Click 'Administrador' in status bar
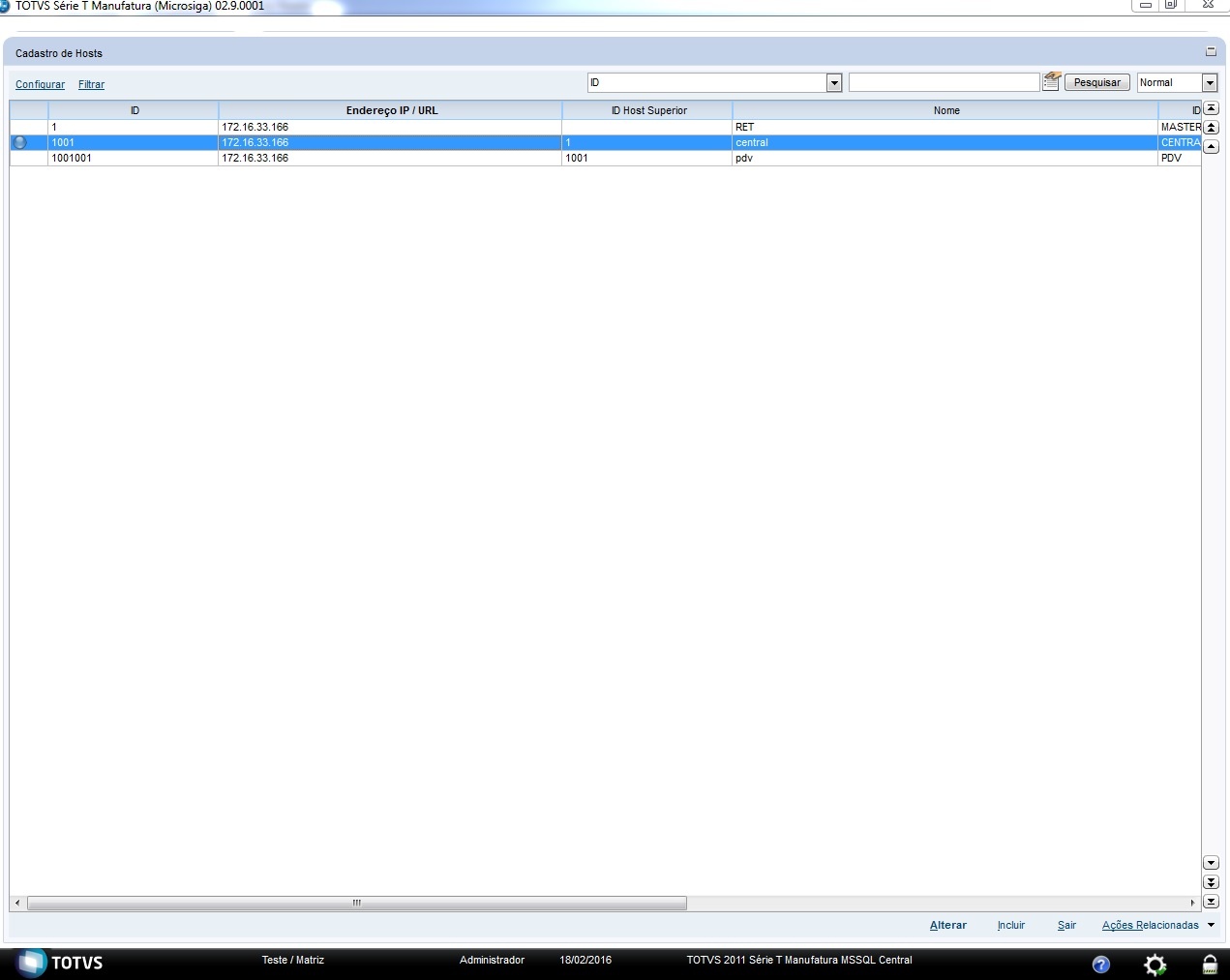Screen dimensions: 1230x980 coord(492,961)
